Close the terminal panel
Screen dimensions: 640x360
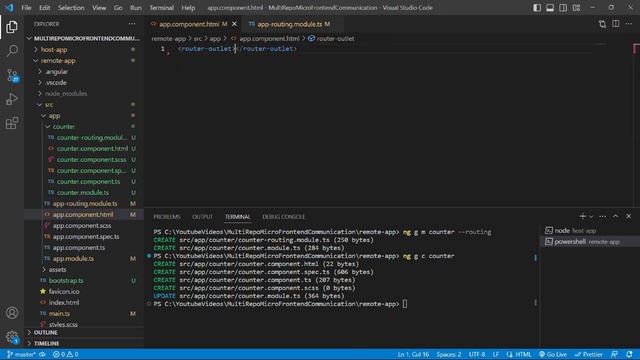(629, 216)
